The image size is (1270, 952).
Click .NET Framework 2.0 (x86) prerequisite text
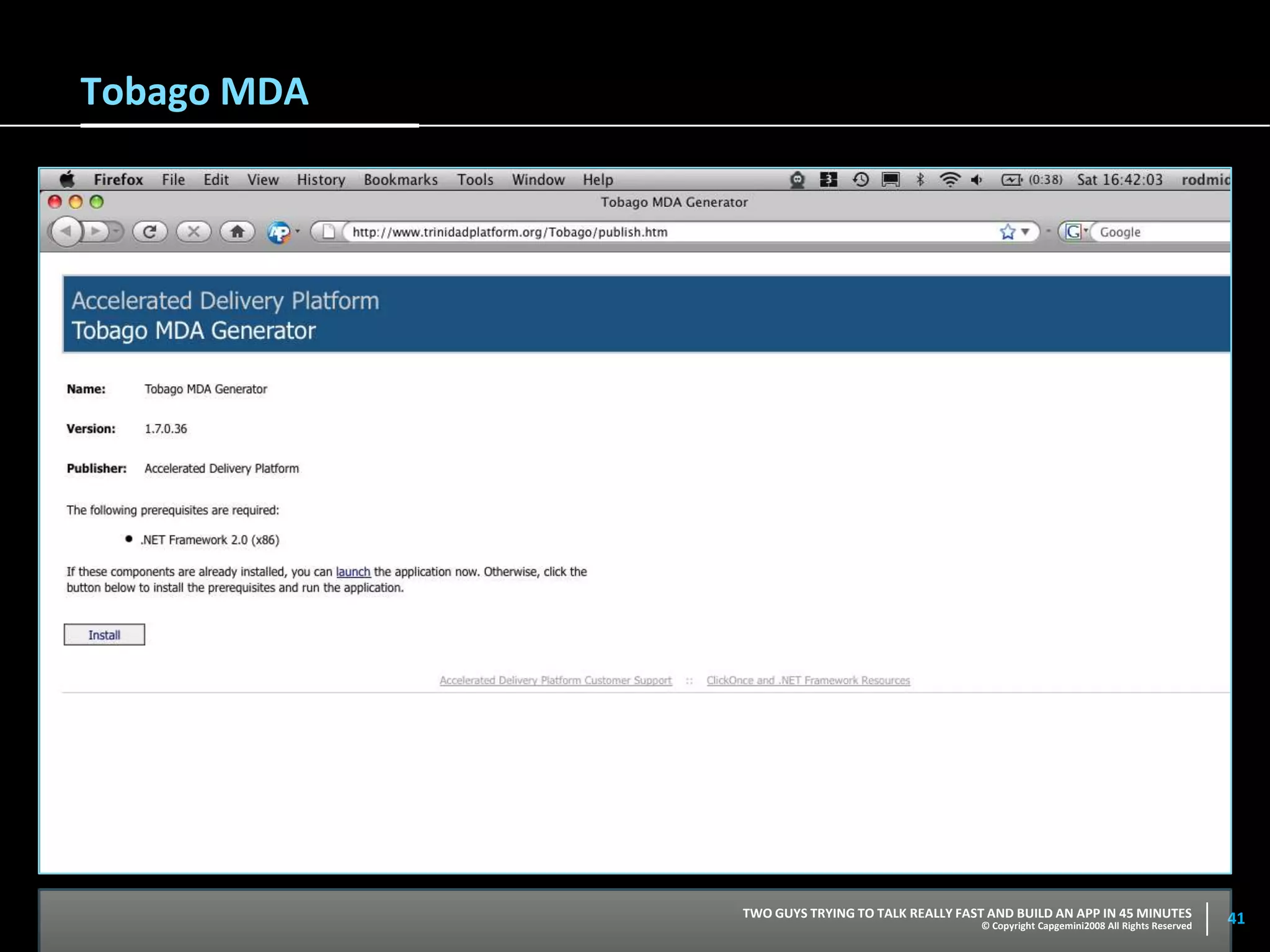coord(210,540)
